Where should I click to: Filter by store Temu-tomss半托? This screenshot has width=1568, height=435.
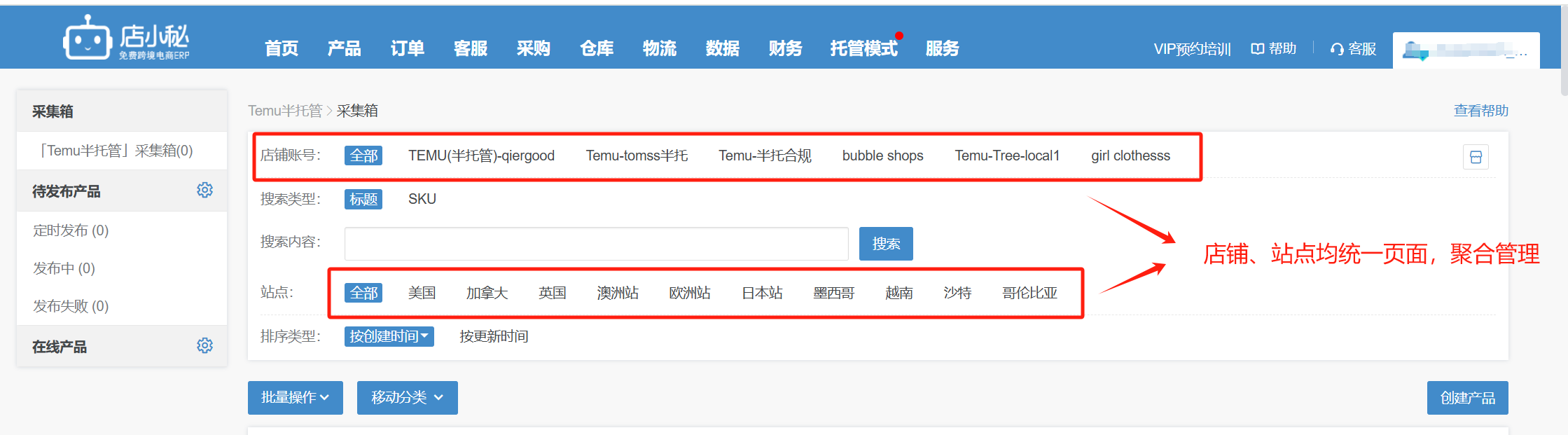coord(637,156)
